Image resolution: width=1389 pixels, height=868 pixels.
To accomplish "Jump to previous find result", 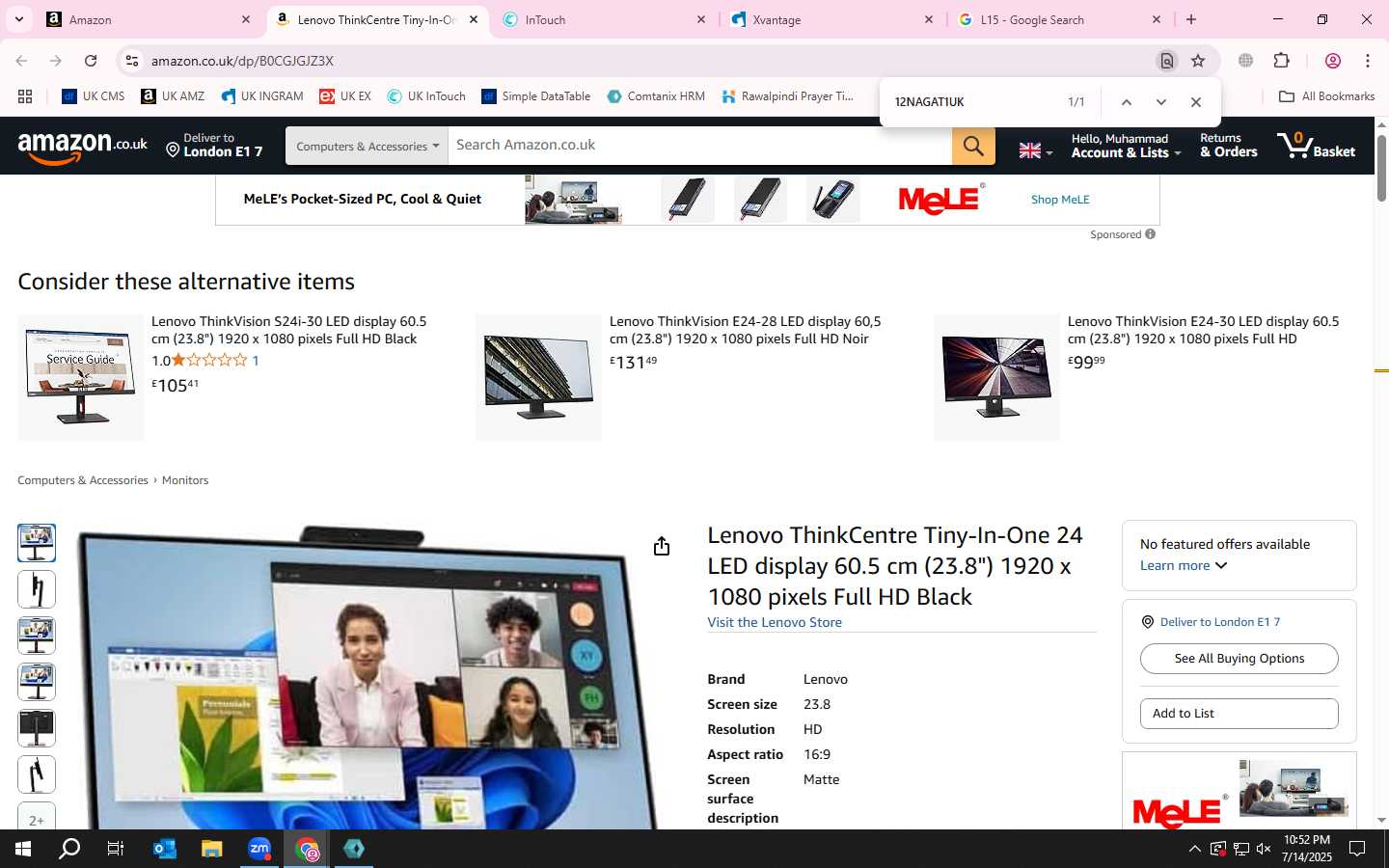I will 1126,102.
